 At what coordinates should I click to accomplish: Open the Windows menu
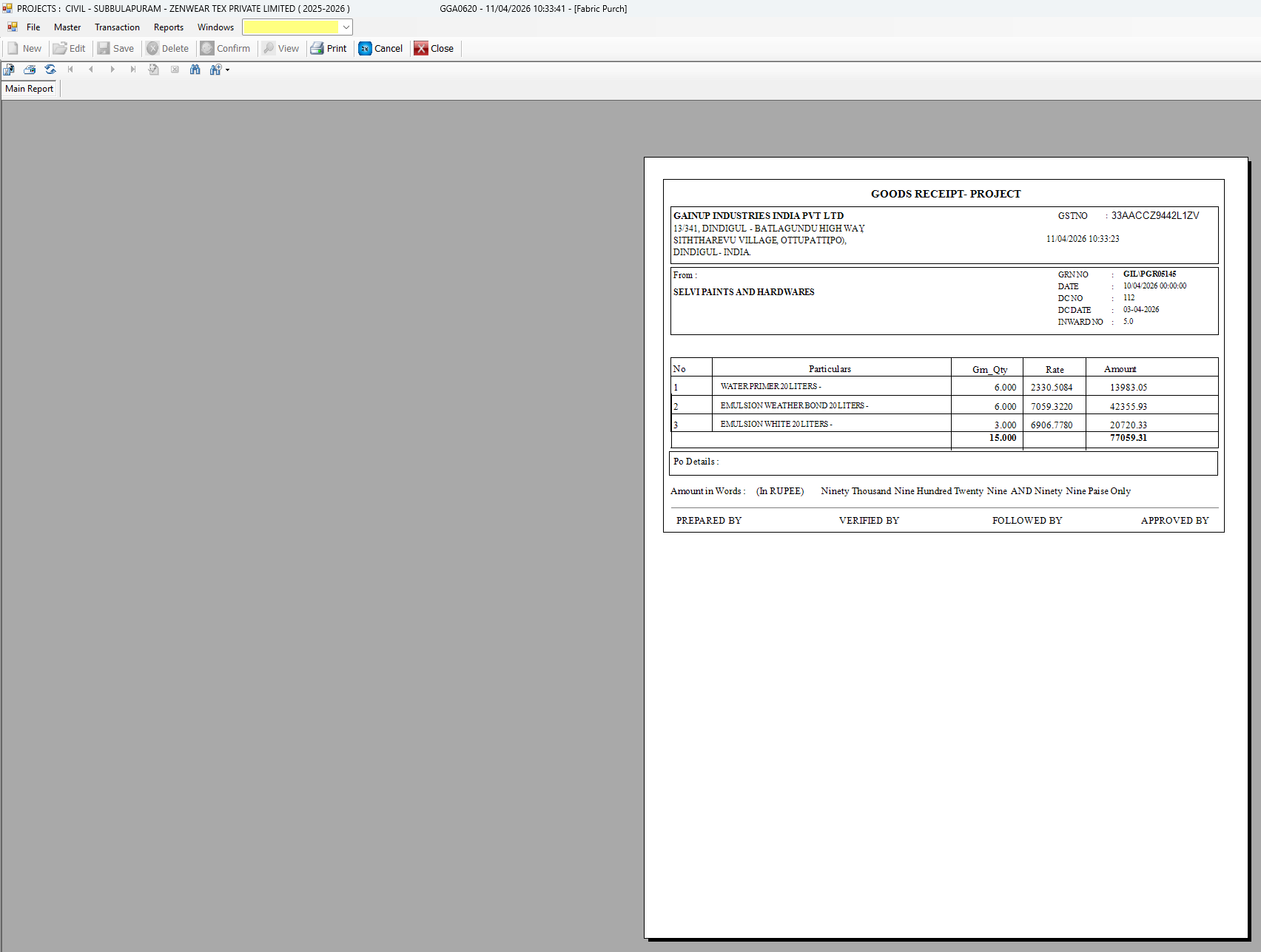(215, 27)
